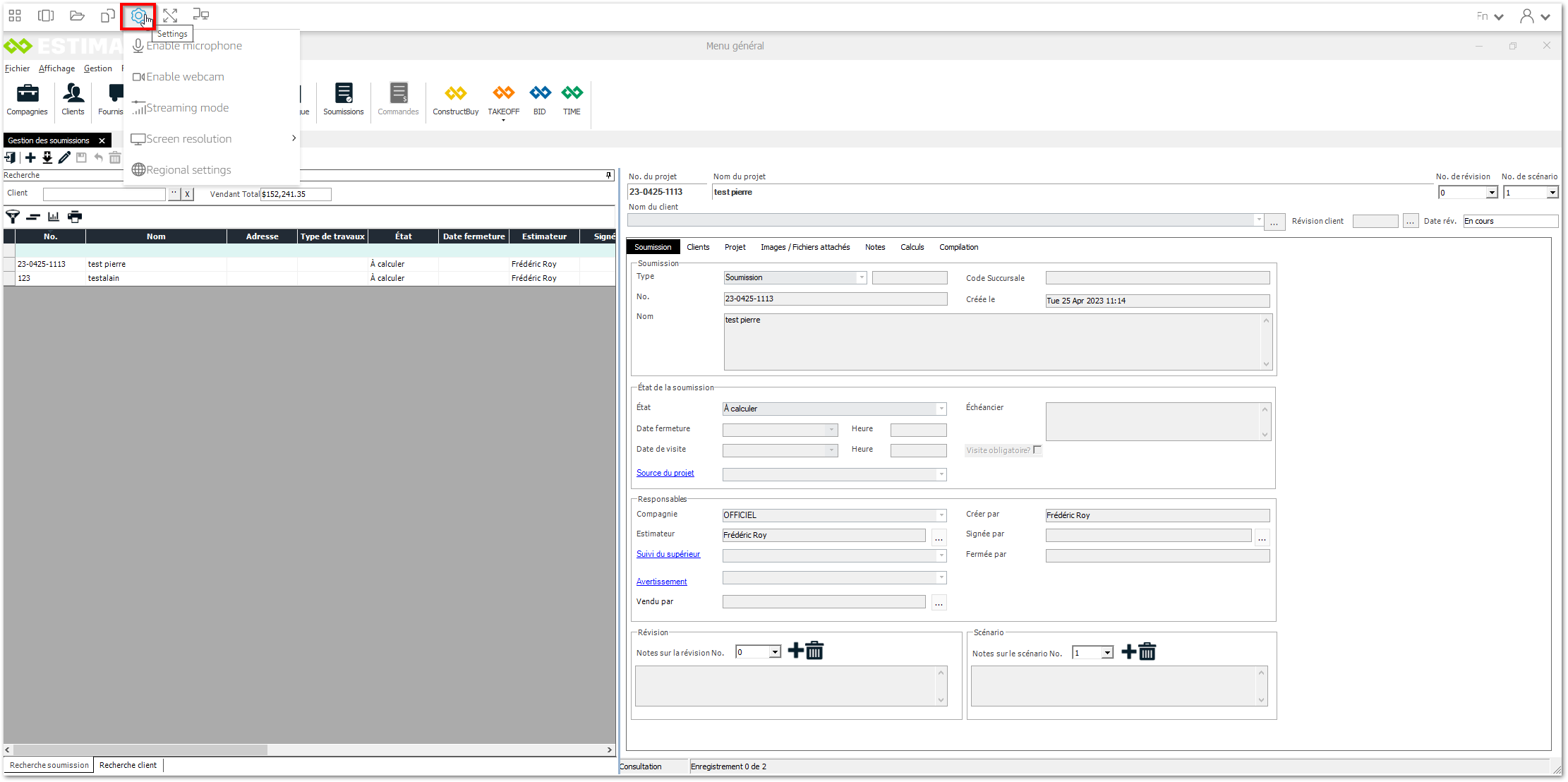Image resolution: width=1568 pixels, height=782 pixels.
Task: Toggle the Visite obligatoire checkbox
Action: (x=1037, y=450)
